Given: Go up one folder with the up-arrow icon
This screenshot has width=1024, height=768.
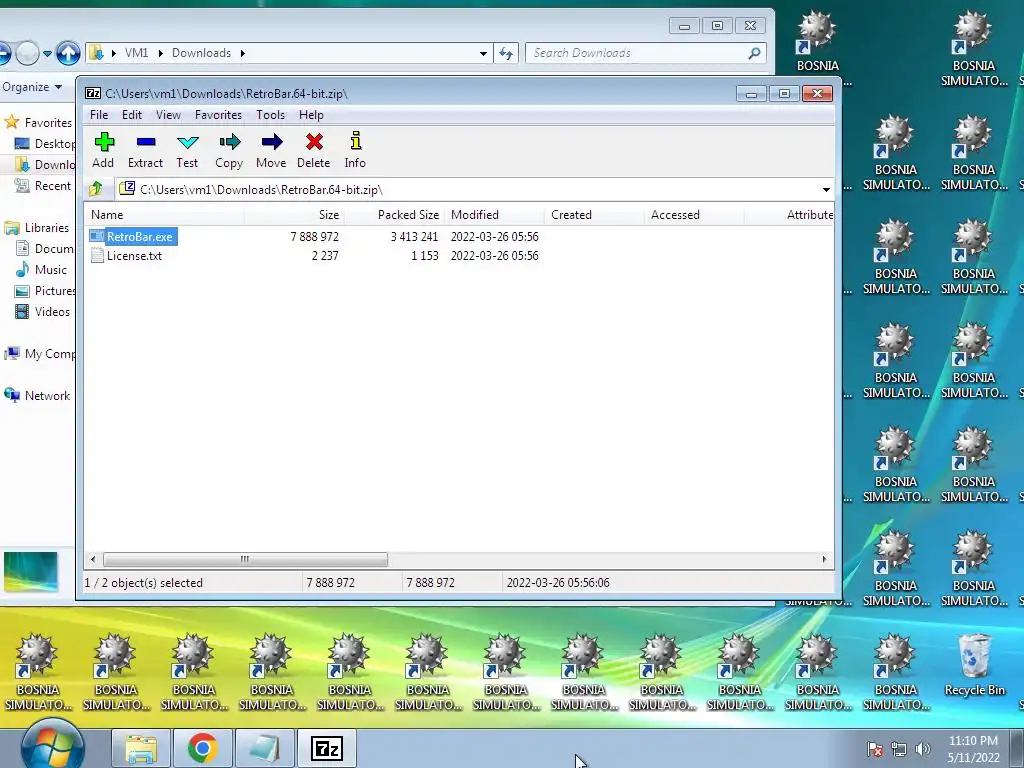Looking at the screenshot, I should 96,189.
